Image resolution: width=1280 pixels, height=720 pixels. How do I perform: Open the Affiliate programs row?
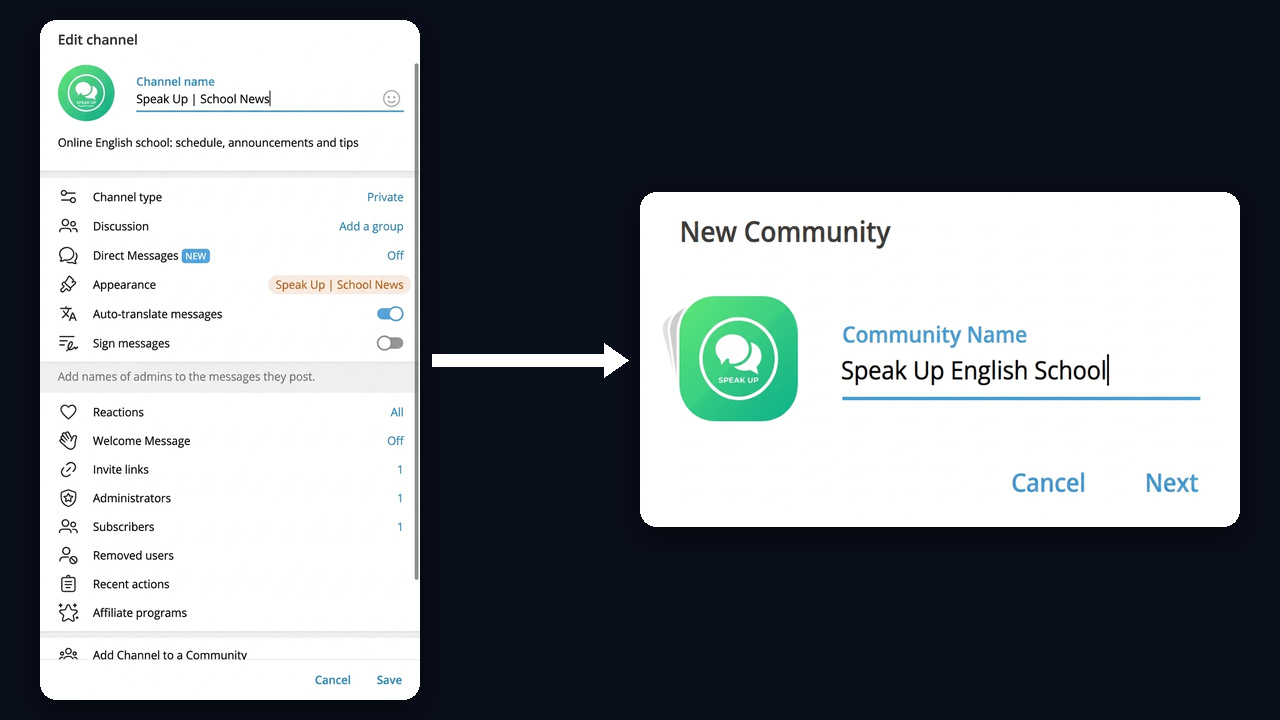230,613
